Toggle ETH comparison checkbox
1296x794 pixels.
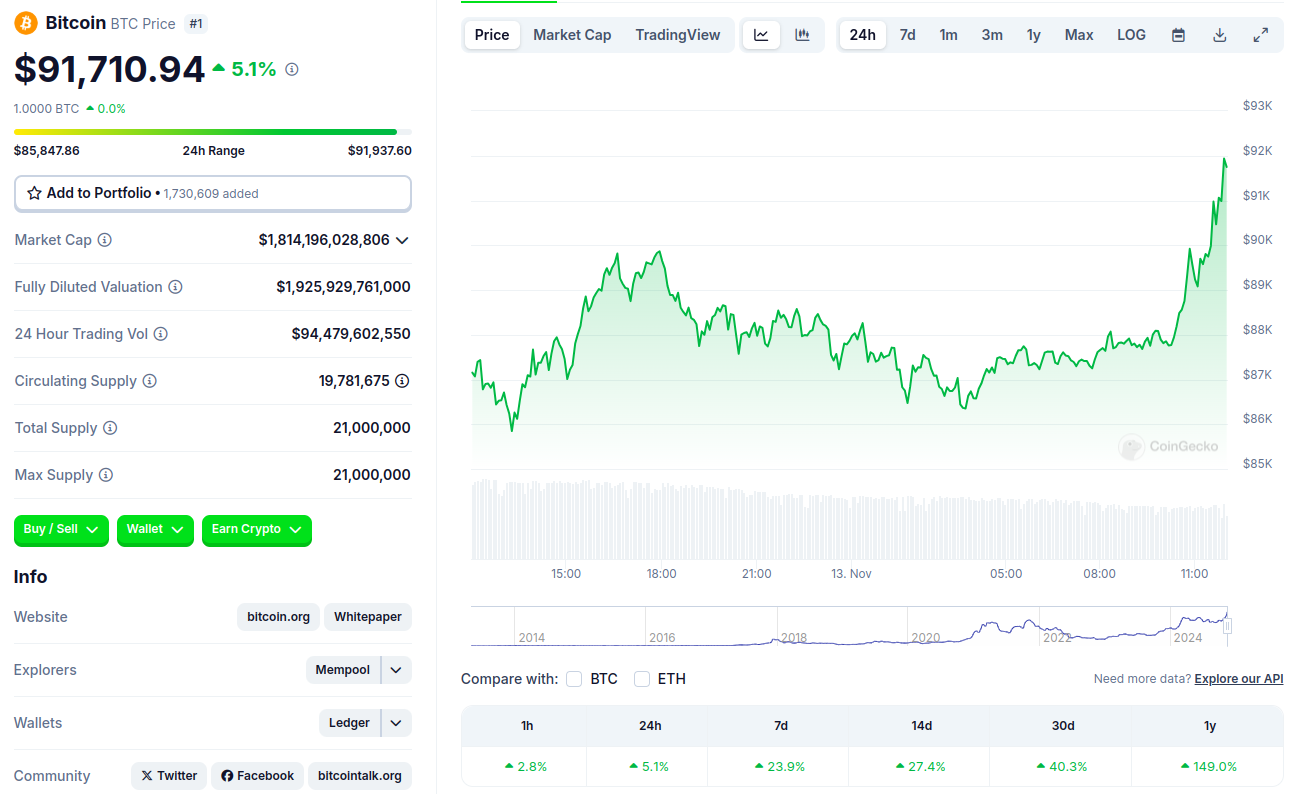[x=642, y=679]
